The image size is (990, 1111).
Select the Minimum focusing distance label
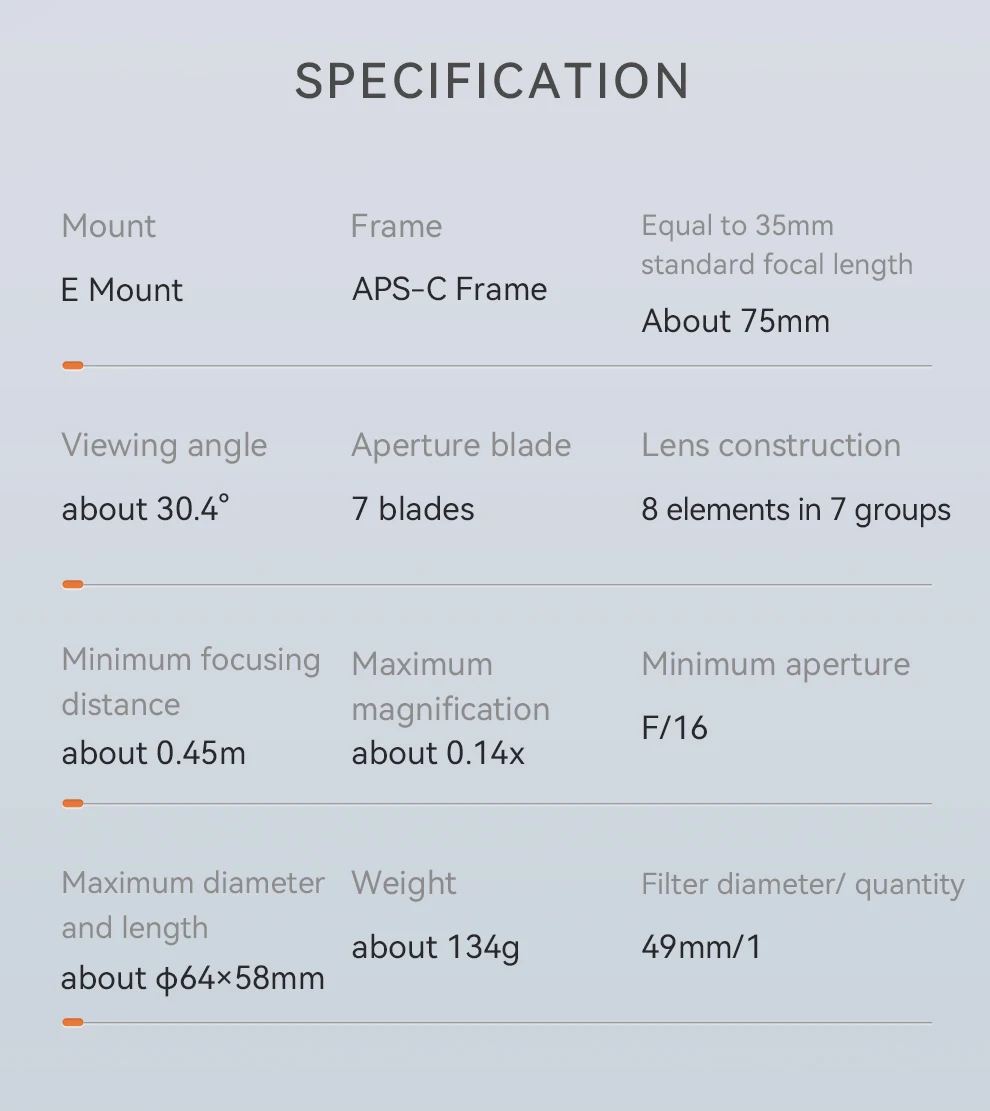[191, 682]
